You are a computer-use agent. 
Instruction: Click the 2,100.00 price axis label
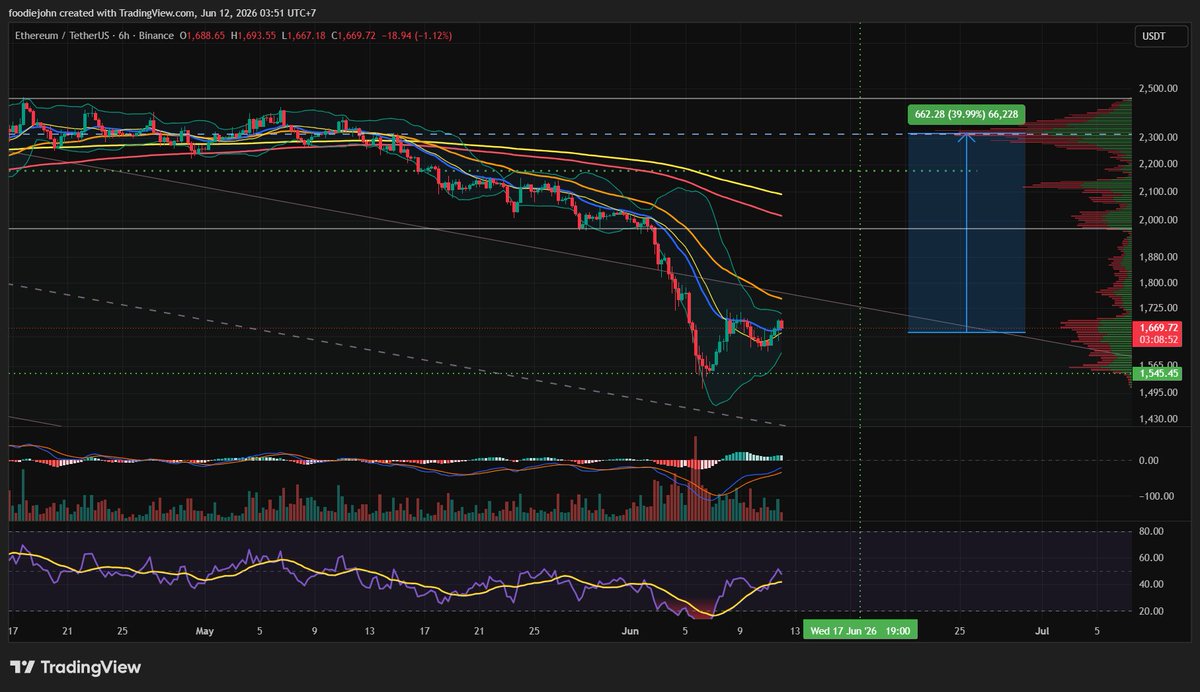1156,192
